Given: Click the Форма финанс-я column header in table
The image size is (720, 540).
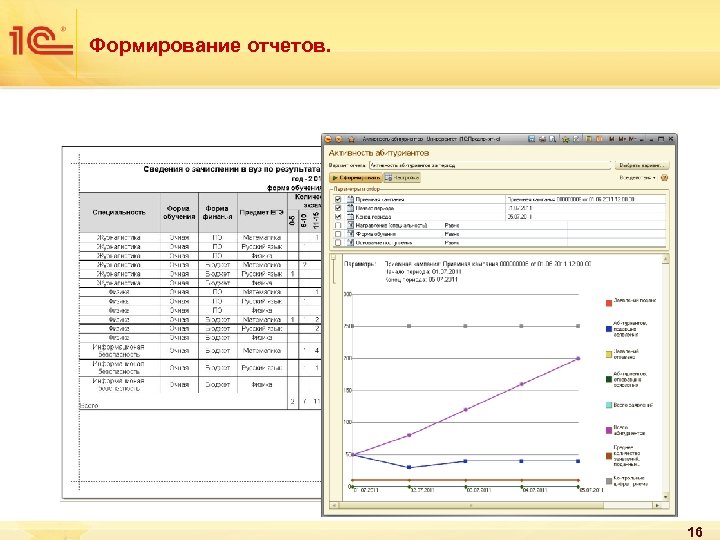Looking at the screenshot, I should coord(218,213).
